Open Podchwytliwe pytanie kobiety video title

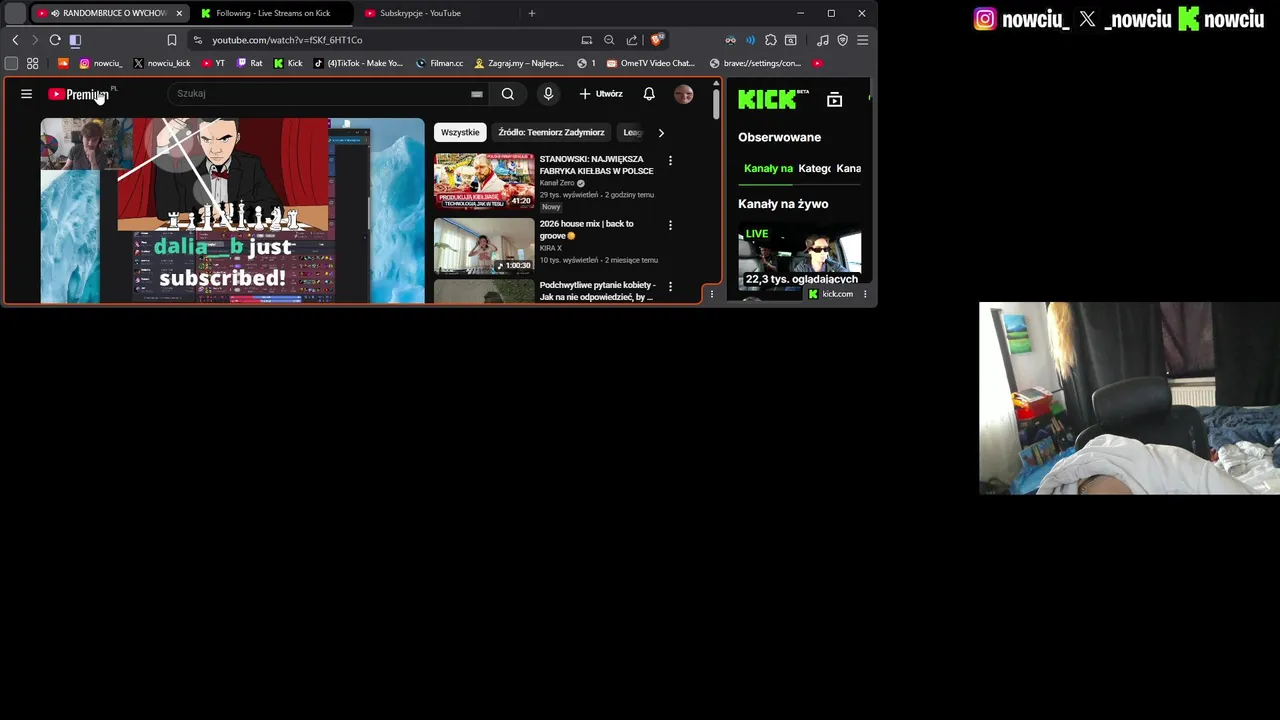click(x=597, y=291)
